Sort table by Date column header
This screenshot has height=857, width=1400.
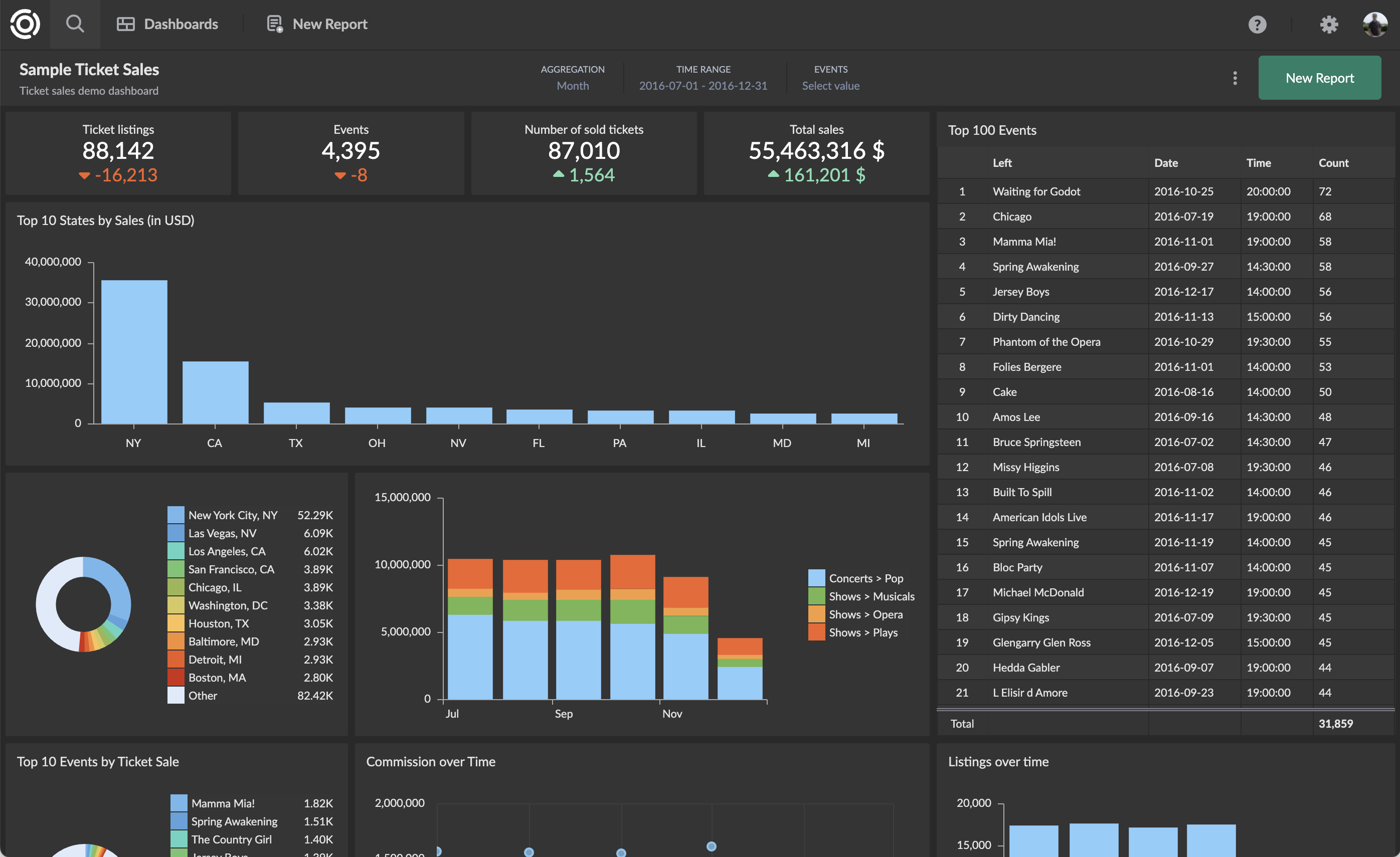pyautogui.click(x=1166, y=163)
